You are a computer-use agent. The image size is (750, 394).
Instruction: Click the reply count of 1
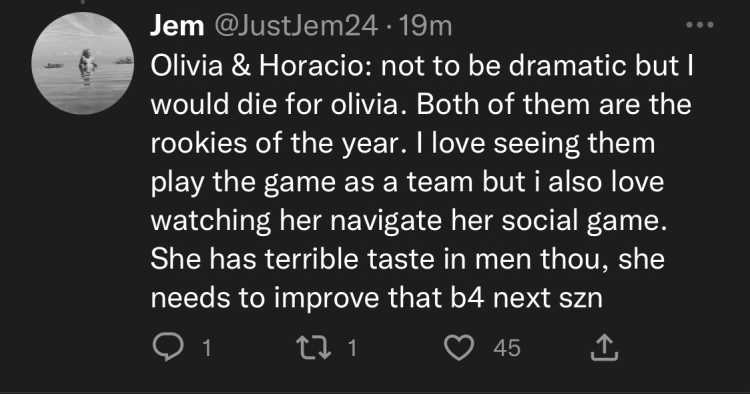click(207, 348)
